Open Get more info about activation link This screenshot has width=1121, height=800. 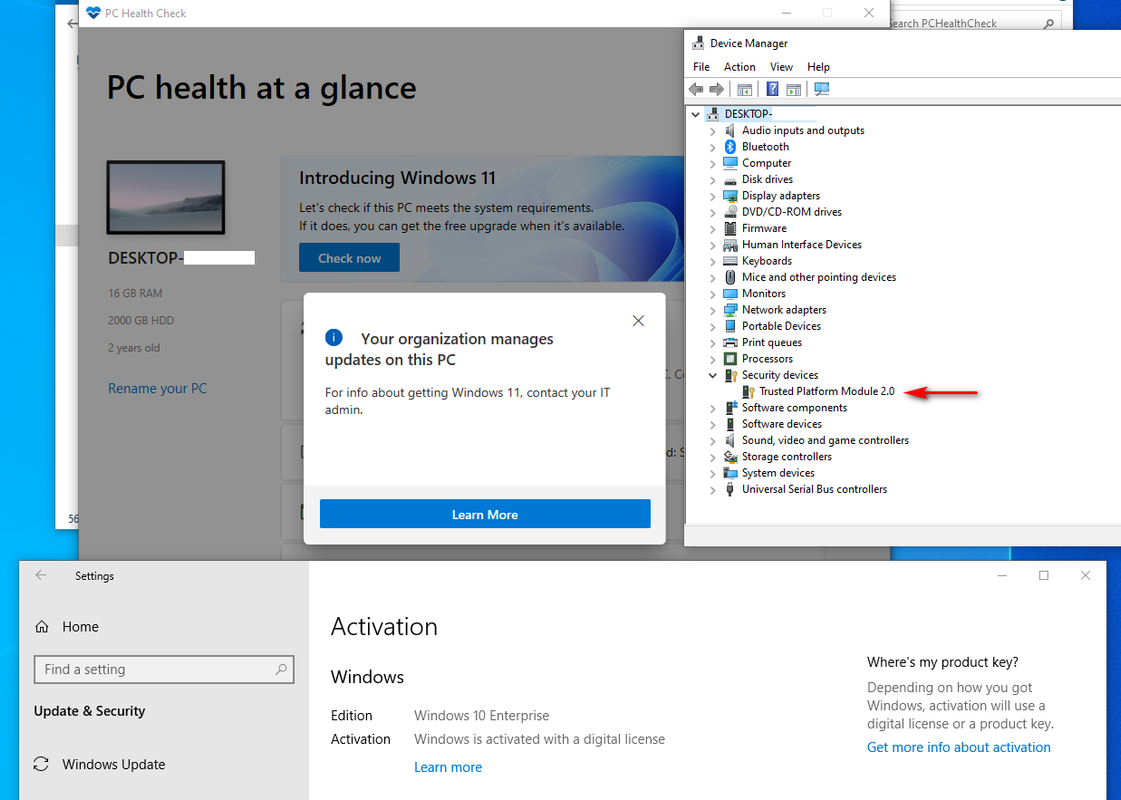[959, 747]
